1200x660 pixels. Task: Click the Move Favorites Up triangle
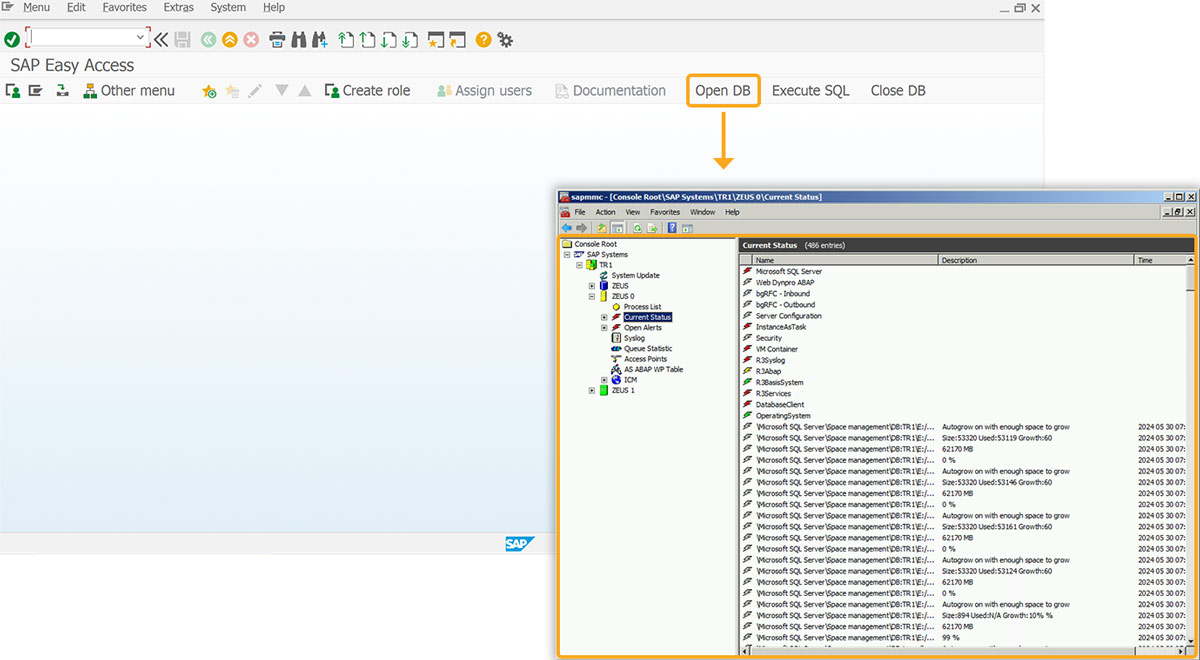[x=305, y=91]
